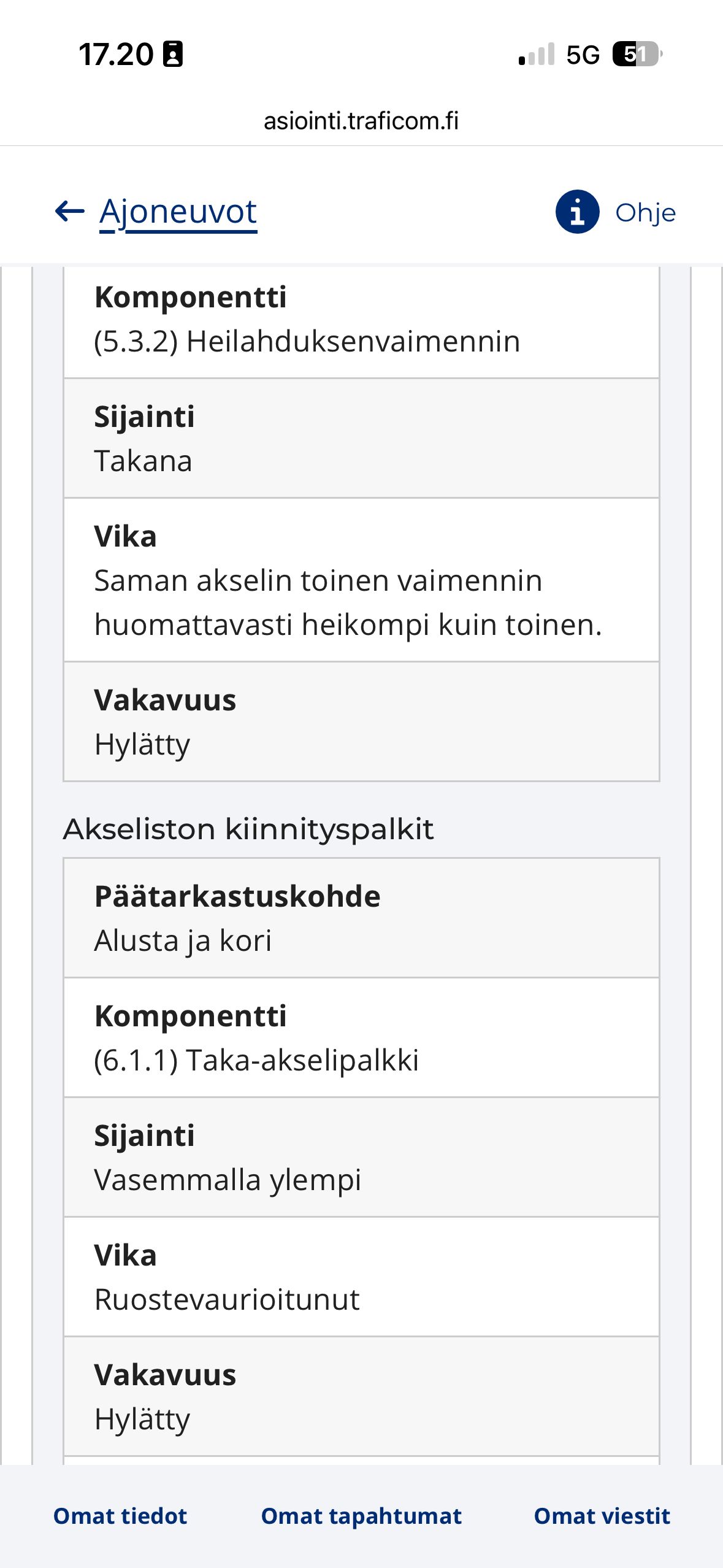723x1568 pixels.
Task: Tap the ID badge icon next to the time
Action: (173, 55)
